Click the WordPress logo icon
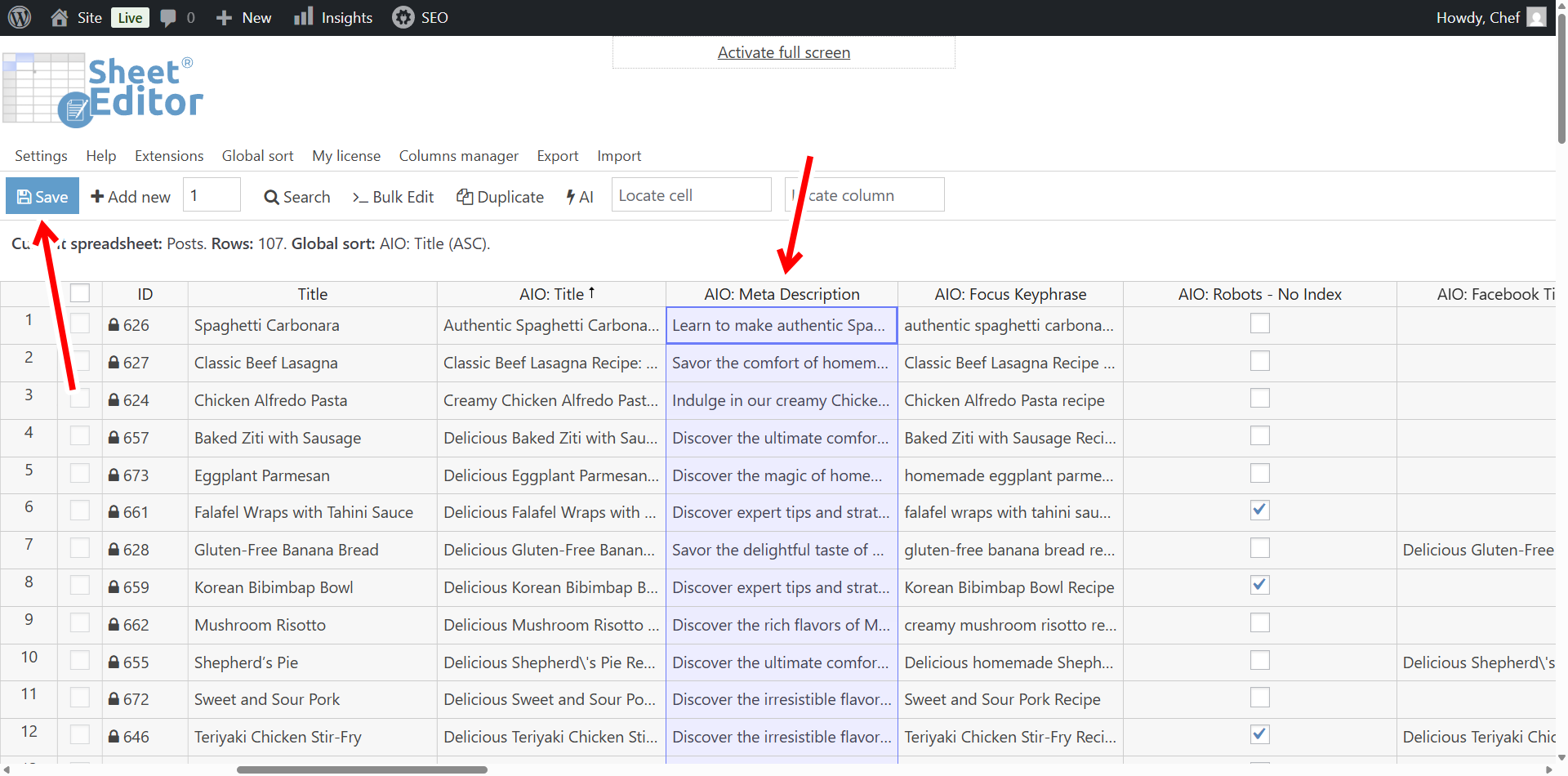 [x=20, y=17]
